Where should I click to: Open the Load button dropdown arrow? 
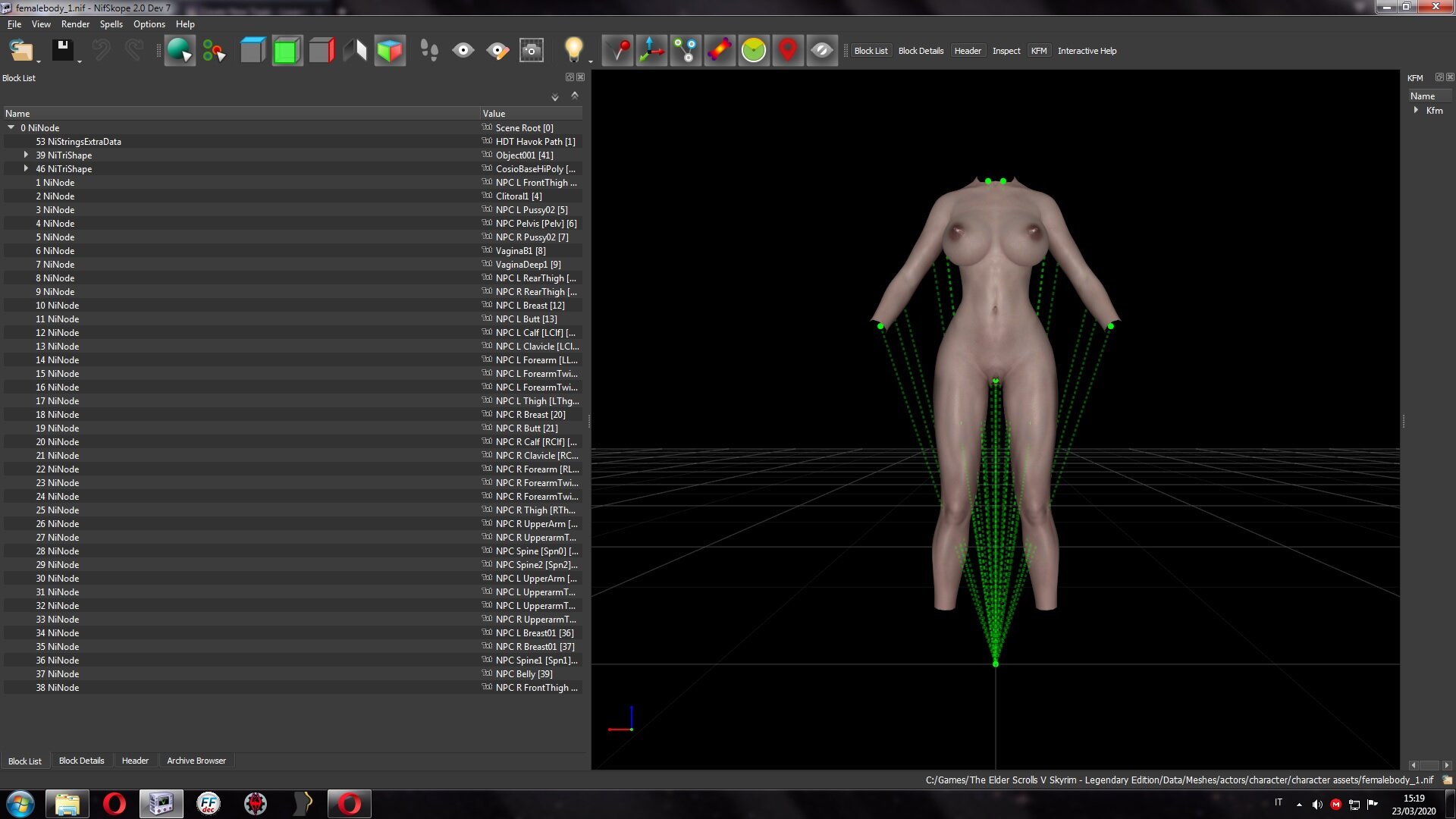point(39,61)
